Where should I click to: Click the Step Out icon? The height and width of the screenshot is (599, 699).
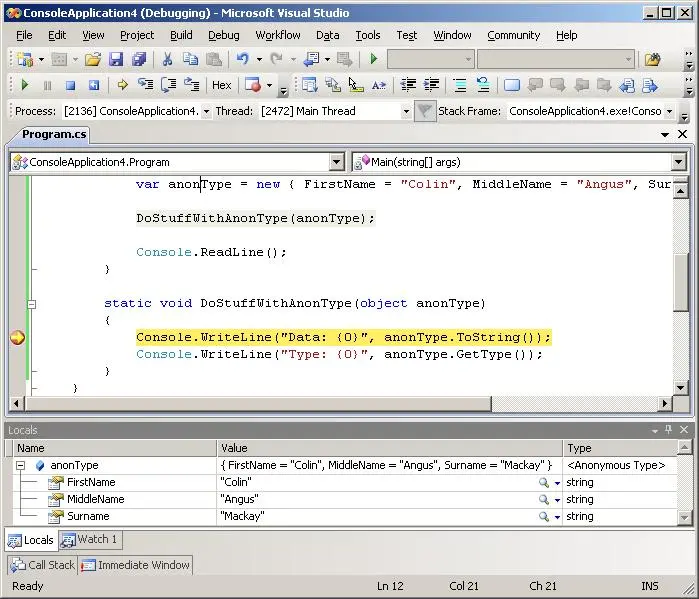pyautogui.click(x=192, y=85)
